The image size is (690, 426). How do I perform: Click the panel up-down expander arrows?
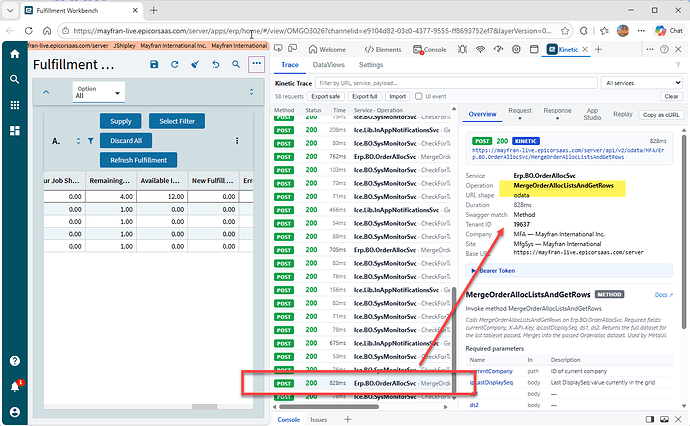[x=251, y=92]
